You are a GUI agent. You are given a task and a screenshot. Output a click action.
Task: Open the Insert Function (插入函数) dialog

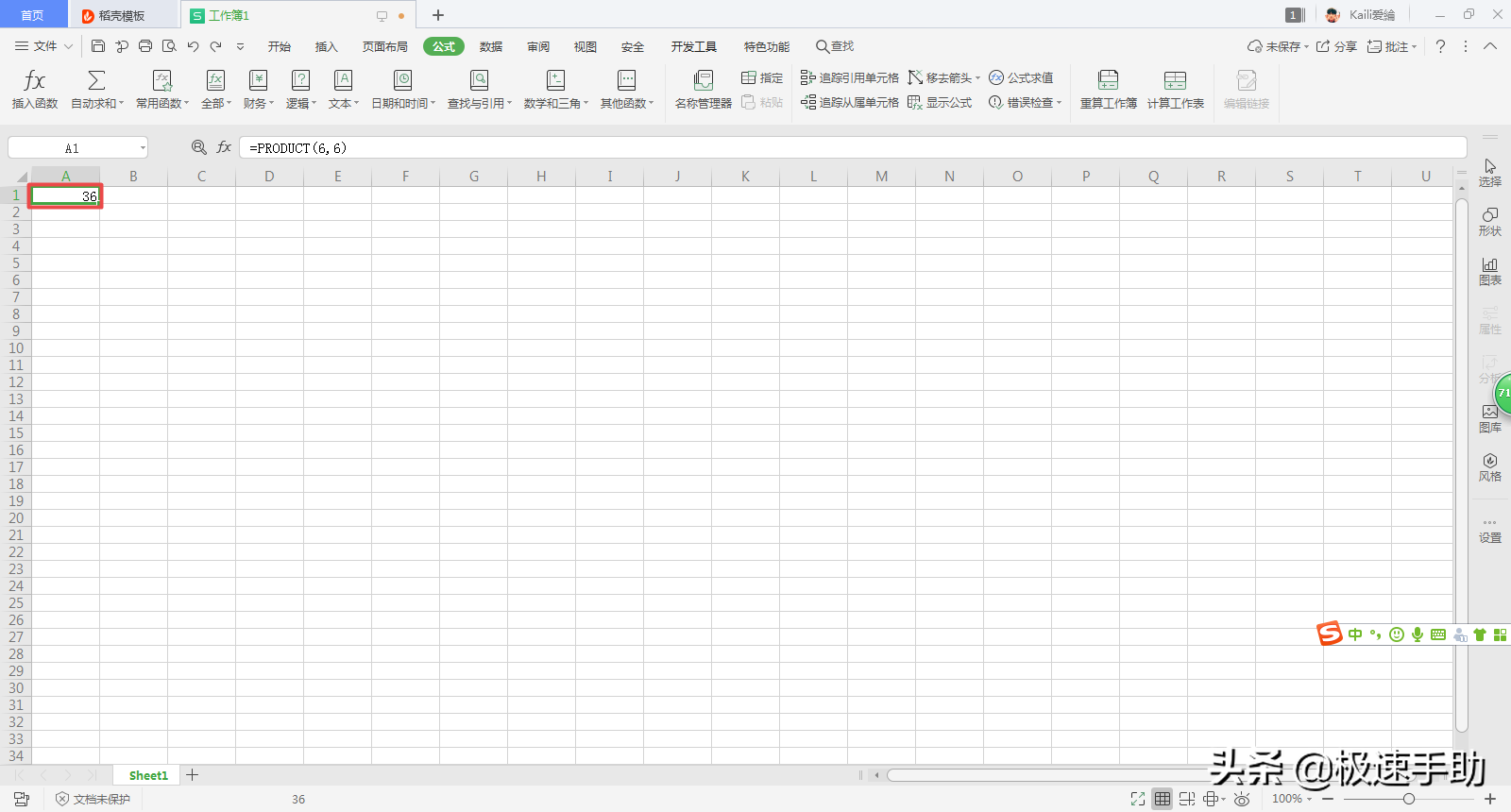35,90
